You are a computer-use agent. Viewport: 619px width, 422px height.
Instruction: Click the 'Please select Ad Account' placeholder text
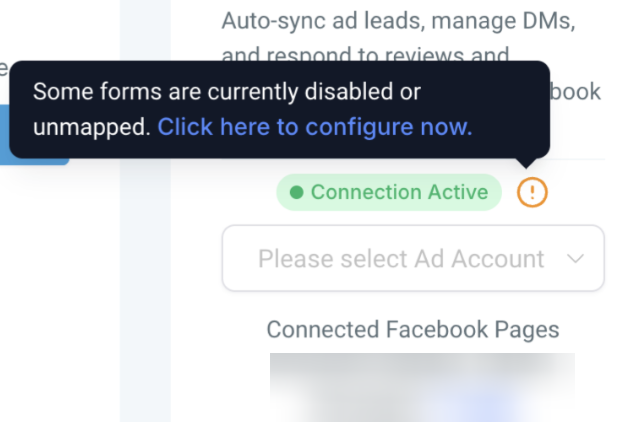pos(400,258)
